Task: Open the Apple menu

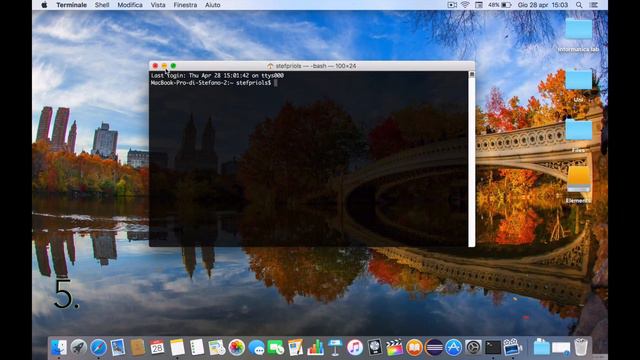Action: [44, 5]
